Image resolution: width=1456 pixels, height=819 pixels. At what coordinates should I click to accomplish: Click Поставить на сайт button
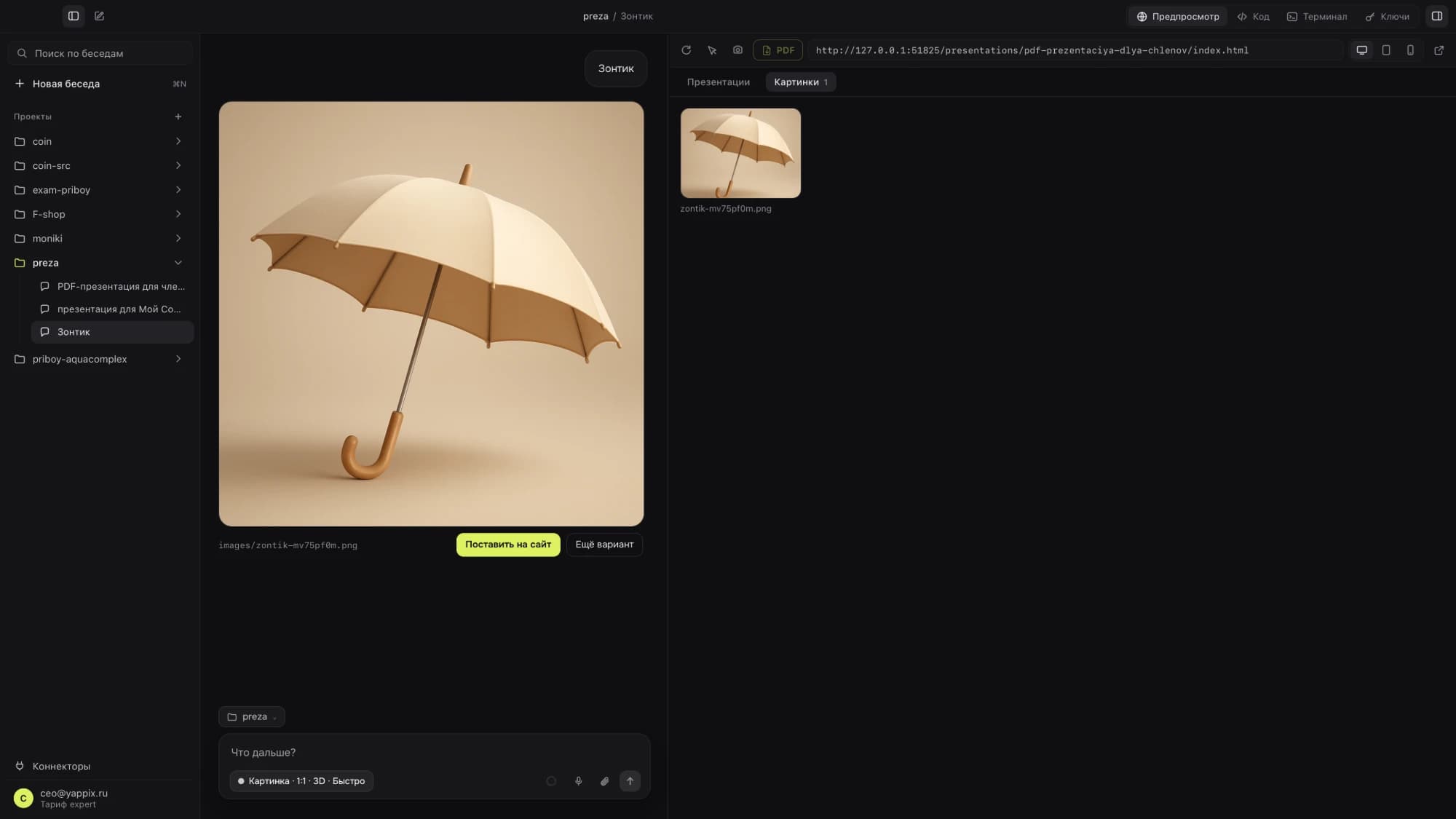(508, 545)
